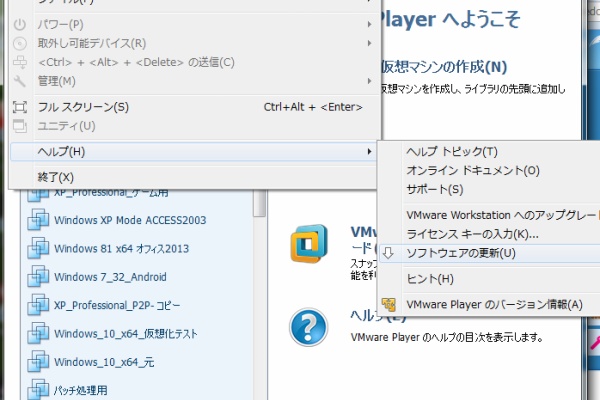Open the ヒント(H) menu entry
The width and height of the screenshot is (600, 400).
(x=430, y=278)
